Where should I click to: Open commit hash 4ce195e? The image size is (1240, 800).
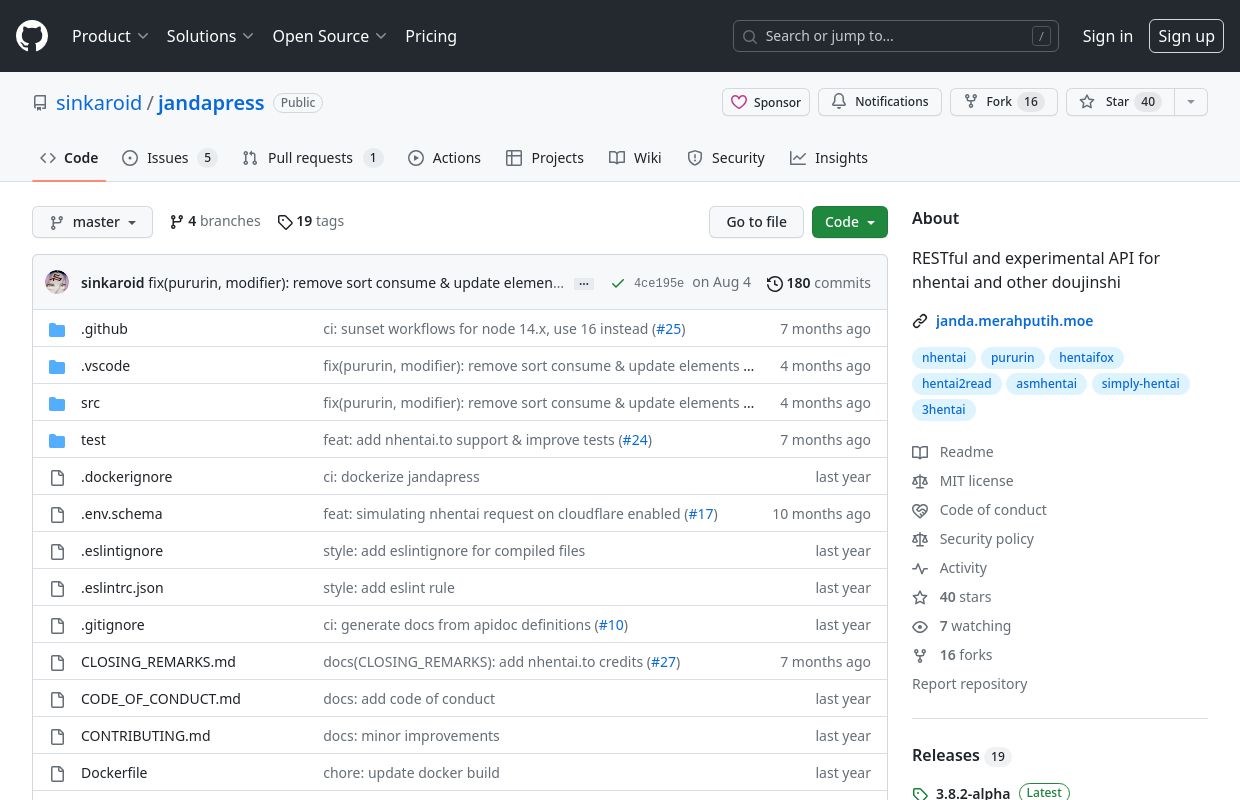click(x=659, y=283)
